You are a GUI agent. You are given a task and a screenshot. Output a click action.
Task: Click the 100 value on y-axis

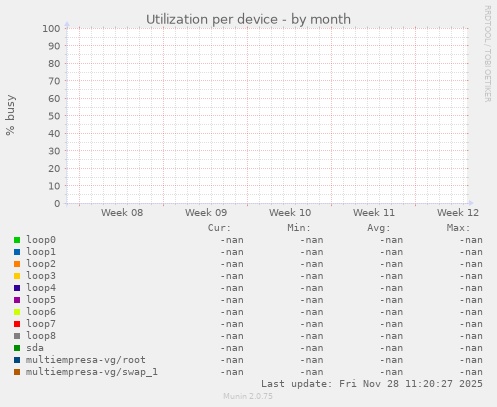pyautogui.click(x=51, y=29)
